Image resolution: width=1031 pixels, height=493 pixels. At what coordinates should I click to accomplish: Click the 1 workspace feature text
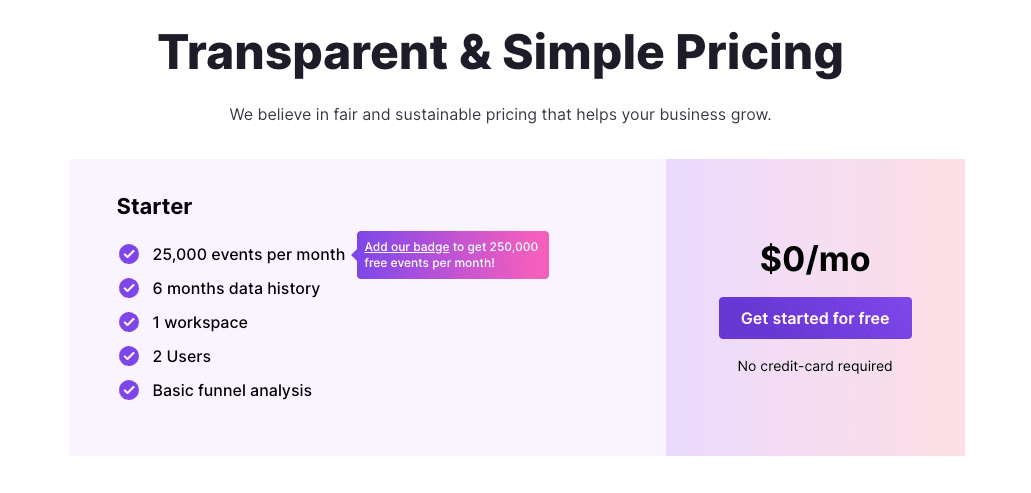pyautogui.click(x=200, y=323)
